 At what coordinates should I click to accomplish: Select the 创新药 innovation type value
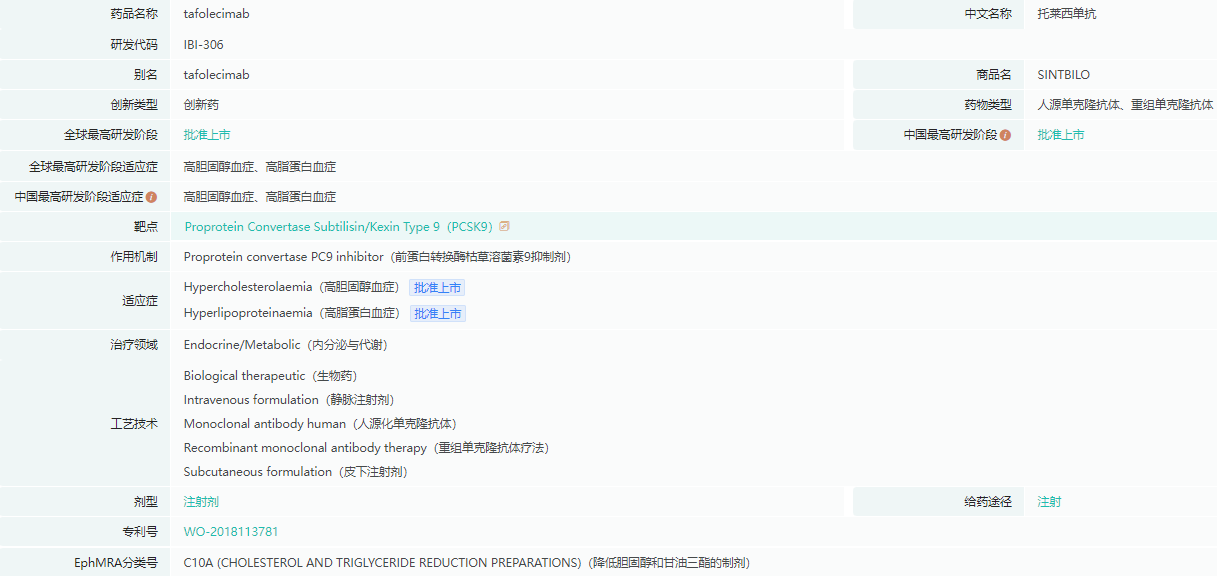click(201, 105)
